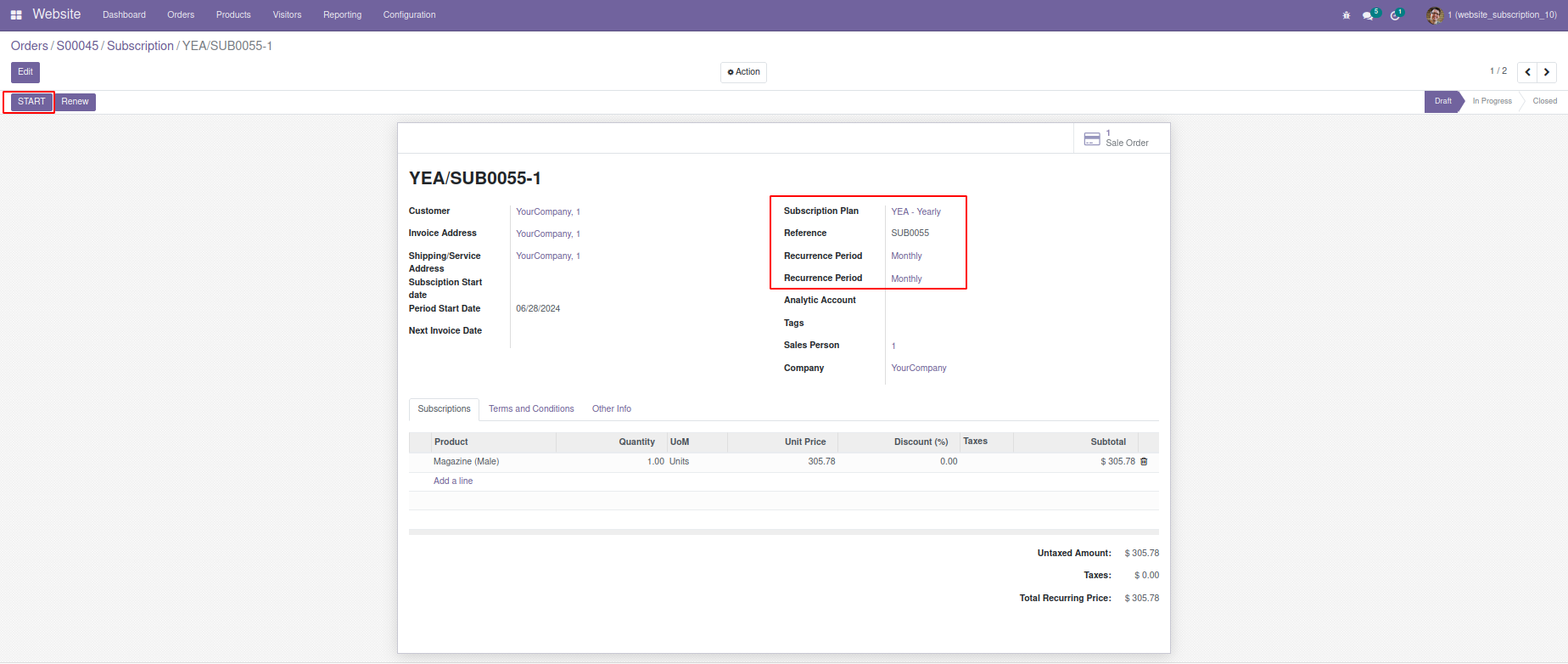The image size is (1568, 664).
Task: Open the activities clock icon
Action: [x=1395, y=15]
